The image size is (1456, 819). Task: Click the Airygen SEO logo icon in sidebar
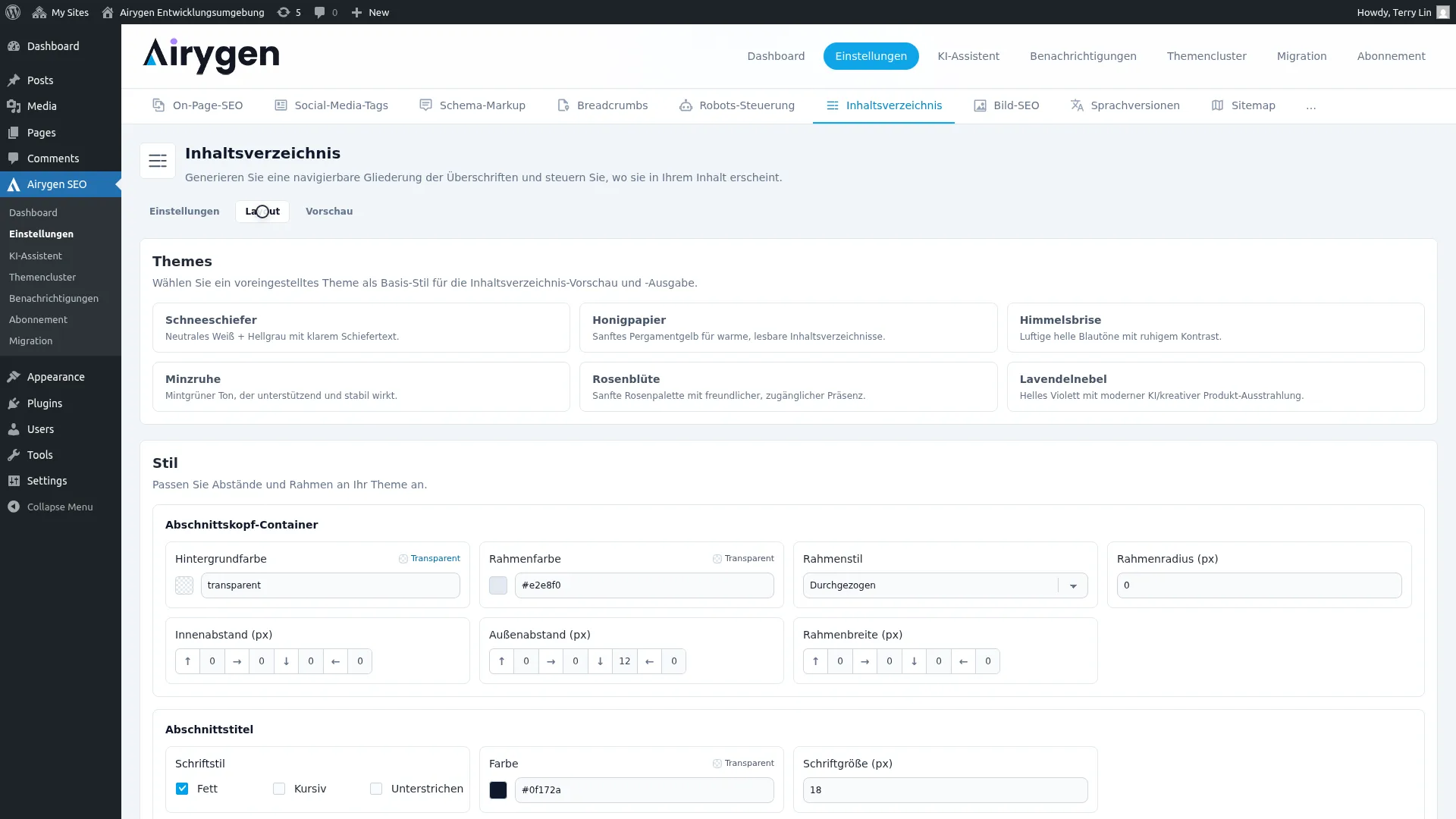pos(14,184)
